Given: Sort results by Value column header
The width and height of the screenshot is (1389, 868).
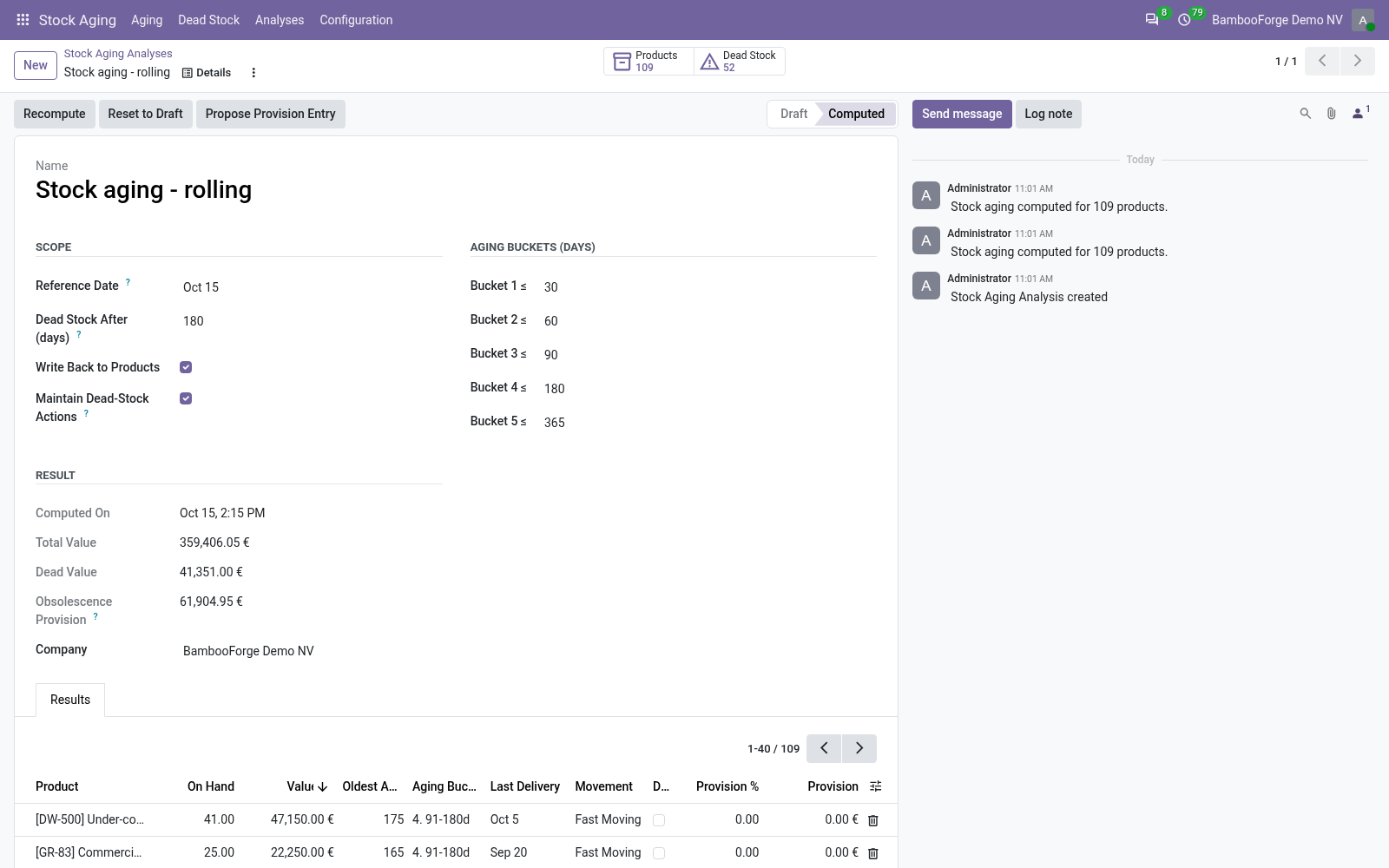Looking at the screenshot, I should point(300,786).
